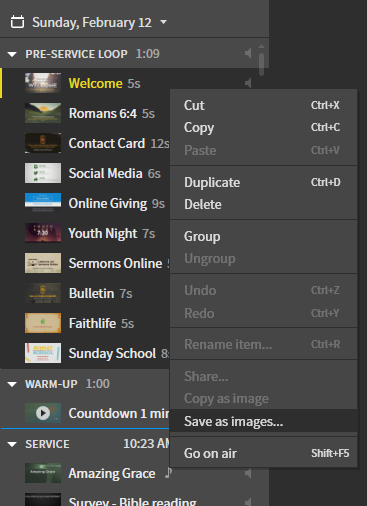367x506 pixels.
Task: Toggle the speaker icon on the Welcome item
Action: point(248,83)
